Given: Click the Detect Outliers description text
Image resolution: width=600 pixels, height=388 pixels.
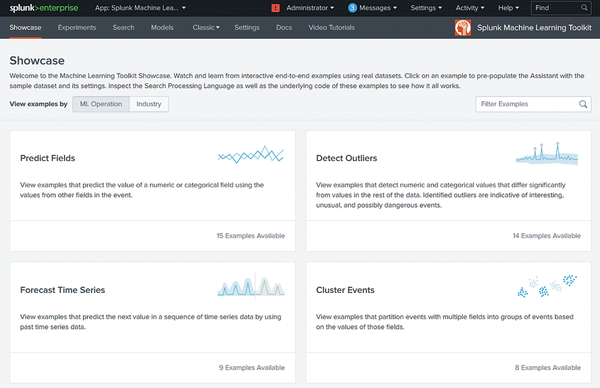Looking at the screenshot, I should click(441, 195).
